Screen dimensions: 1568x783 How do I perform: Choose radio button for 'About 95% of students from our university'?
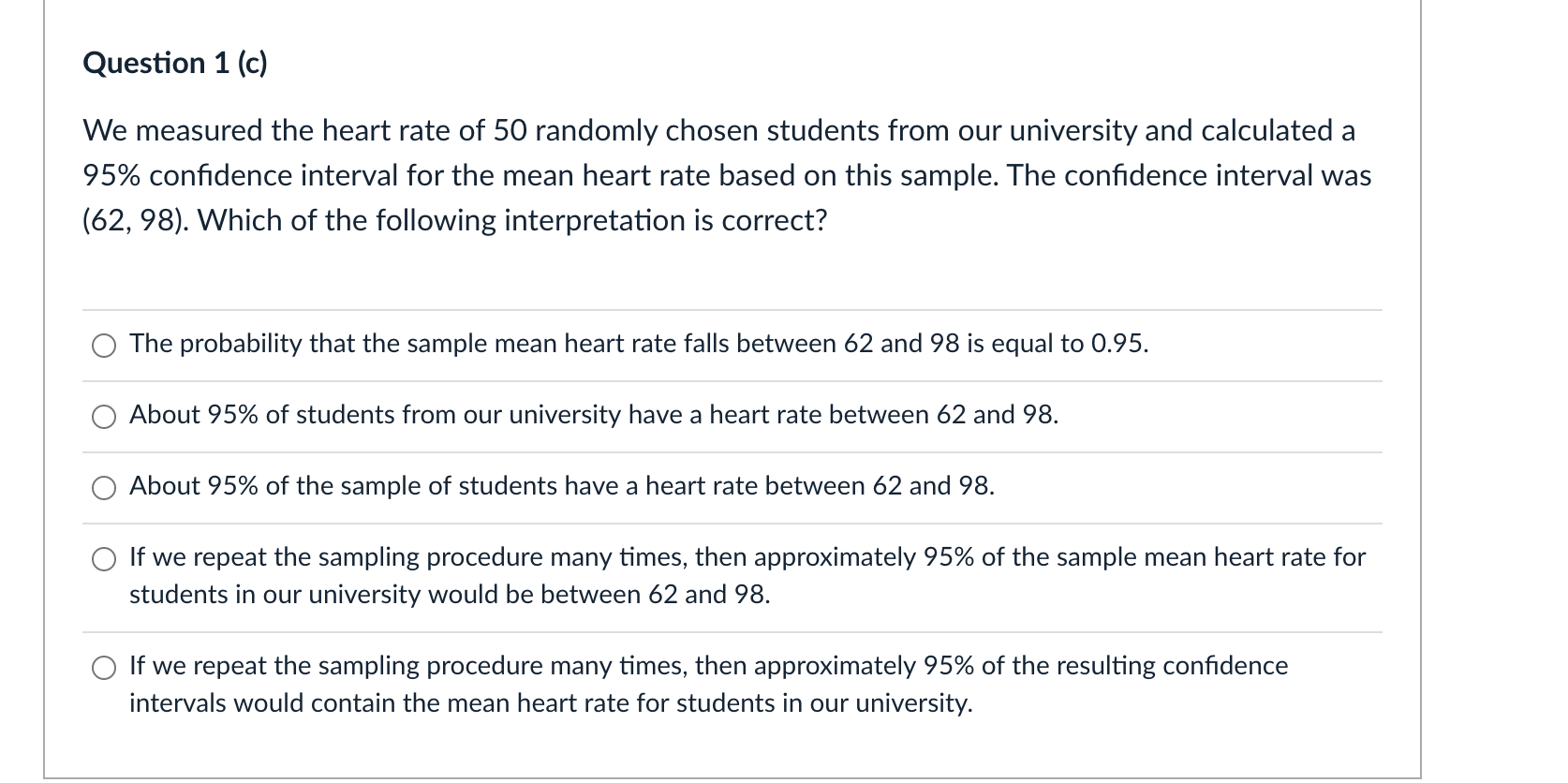(x=103, y=418)
